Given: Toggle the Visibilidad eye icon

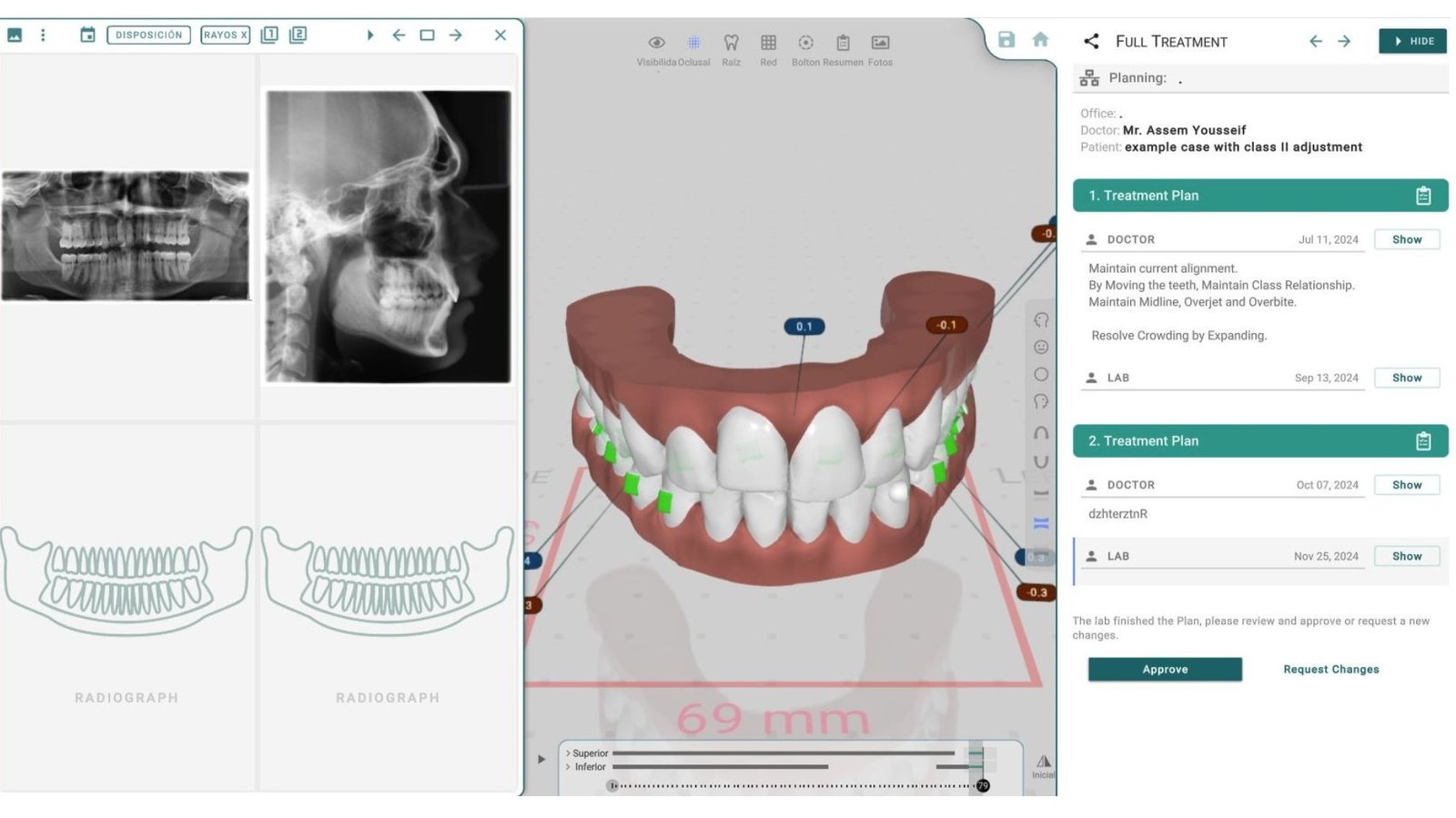Looking at the screenshot, I should pyautogui.click(x=656, y=43).
